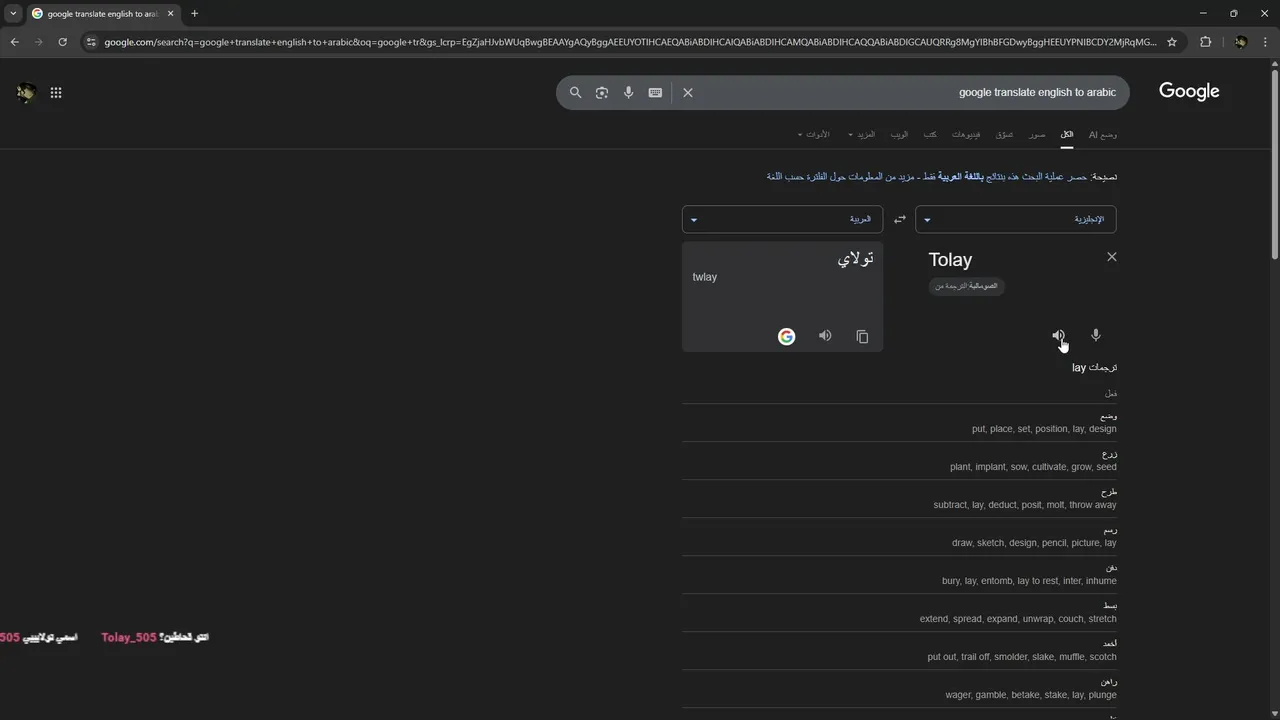This screenshot has width=1280, height=720.
Task: Select the transliteration twlay
Action: click(x=704, y=277)
